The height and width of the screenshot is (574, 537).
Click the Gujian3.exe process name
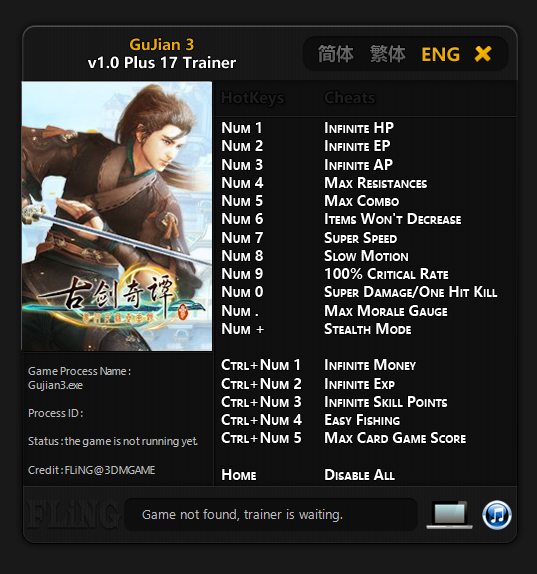click(55, 385)
